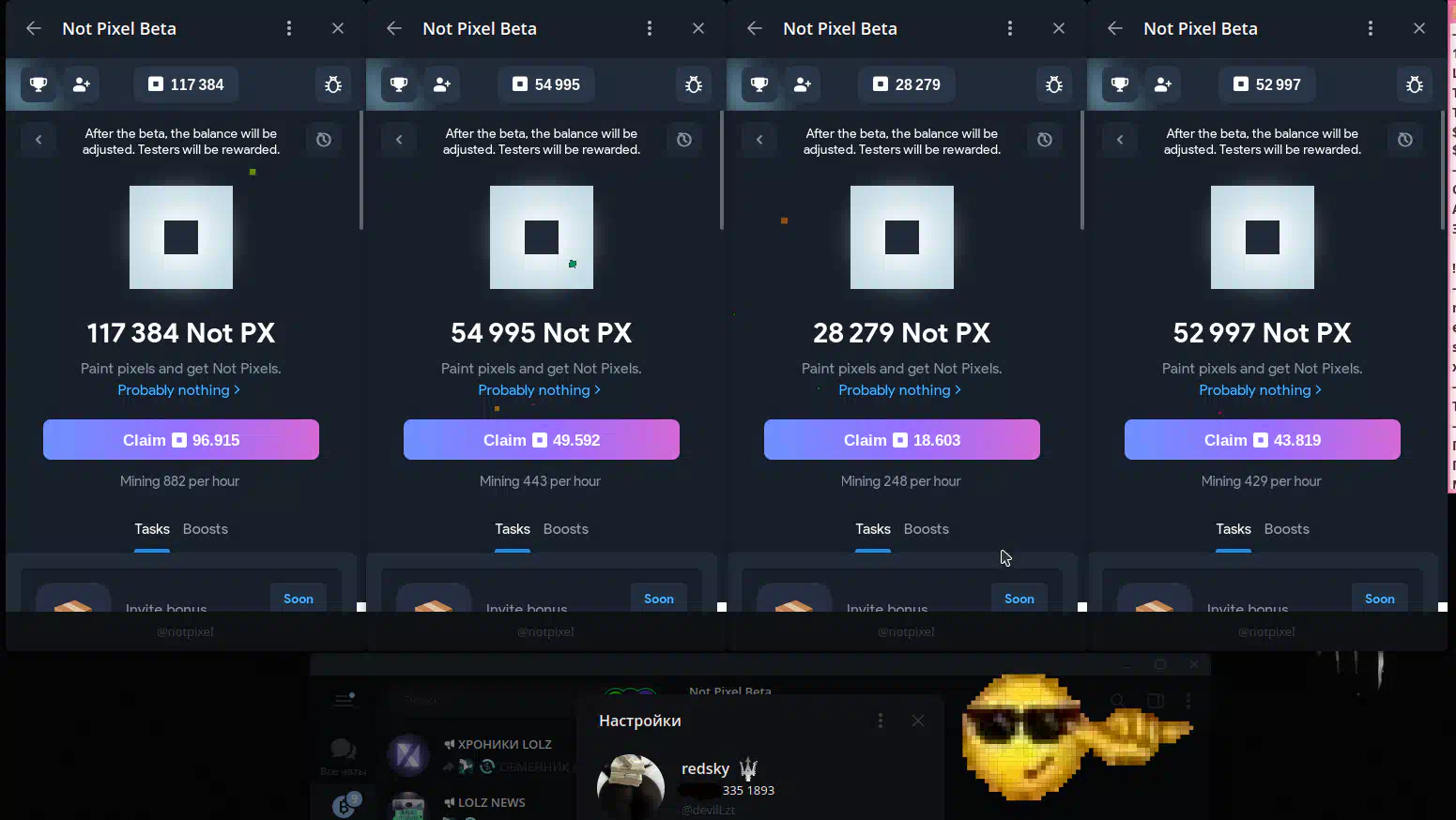This screenshot has height=820, width=1456.
Task: Go back with arrow in third Not Pixel Beta window
Action: 755,28
